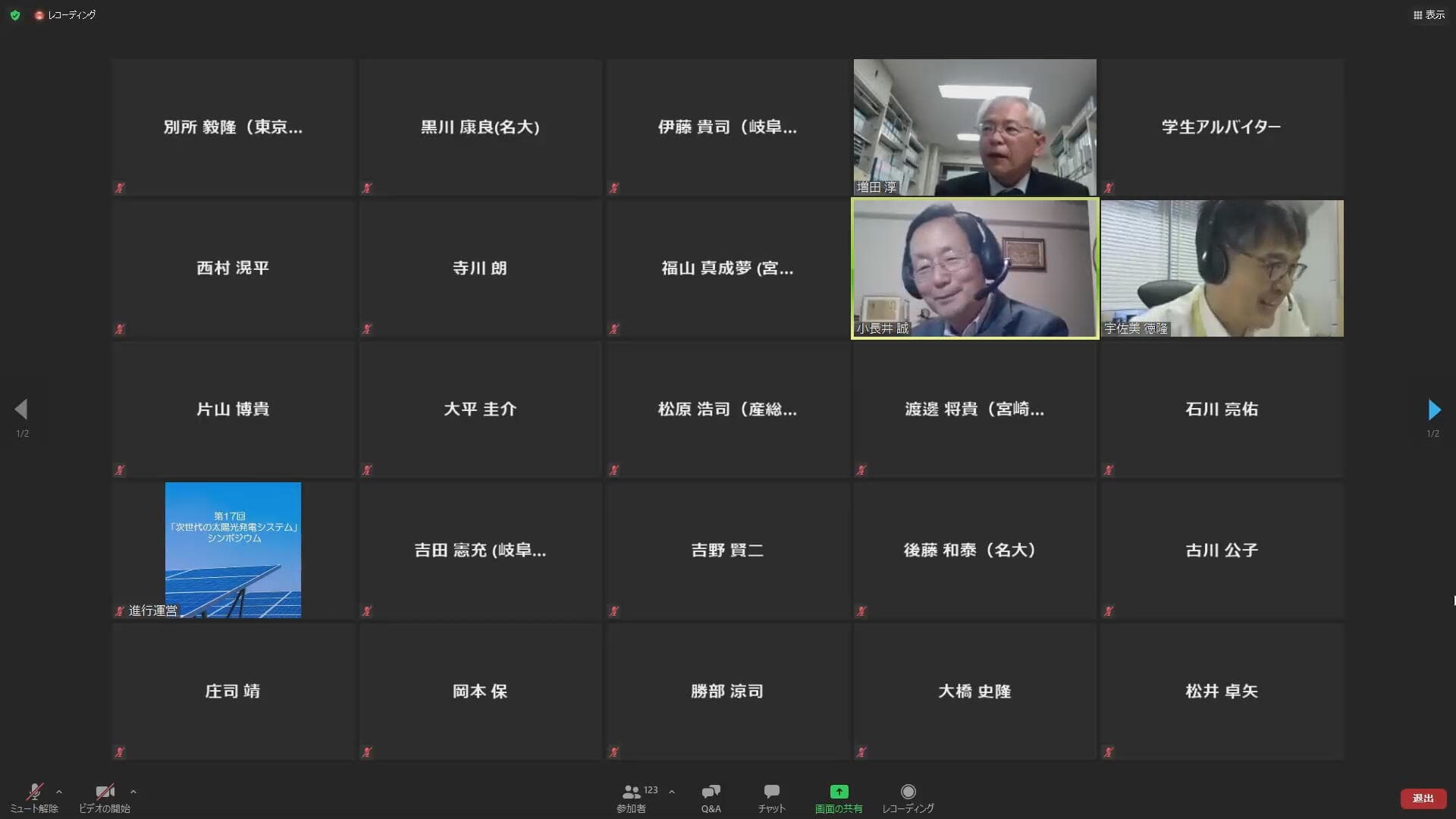Click the red recording indicator icon
The width and height of the screenshot is (1456, 819).
[39, 15]
